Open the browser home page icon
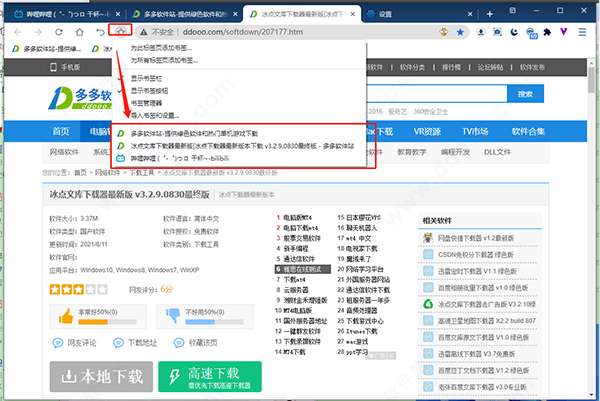 (x=79, y=32)
